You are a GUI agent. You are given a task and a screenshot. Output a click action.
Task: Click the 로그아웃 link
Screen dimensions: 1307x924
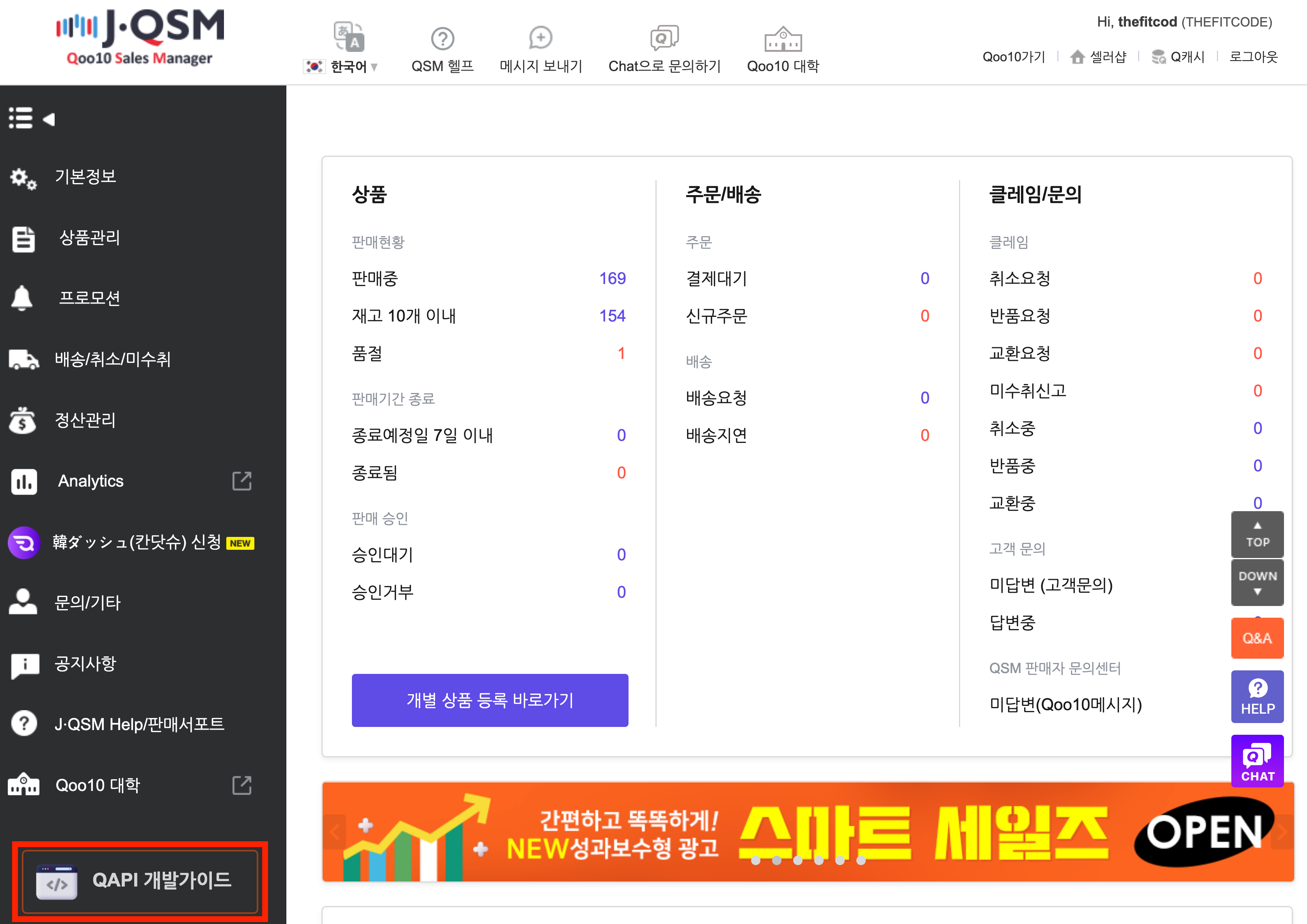[1254, 57]
